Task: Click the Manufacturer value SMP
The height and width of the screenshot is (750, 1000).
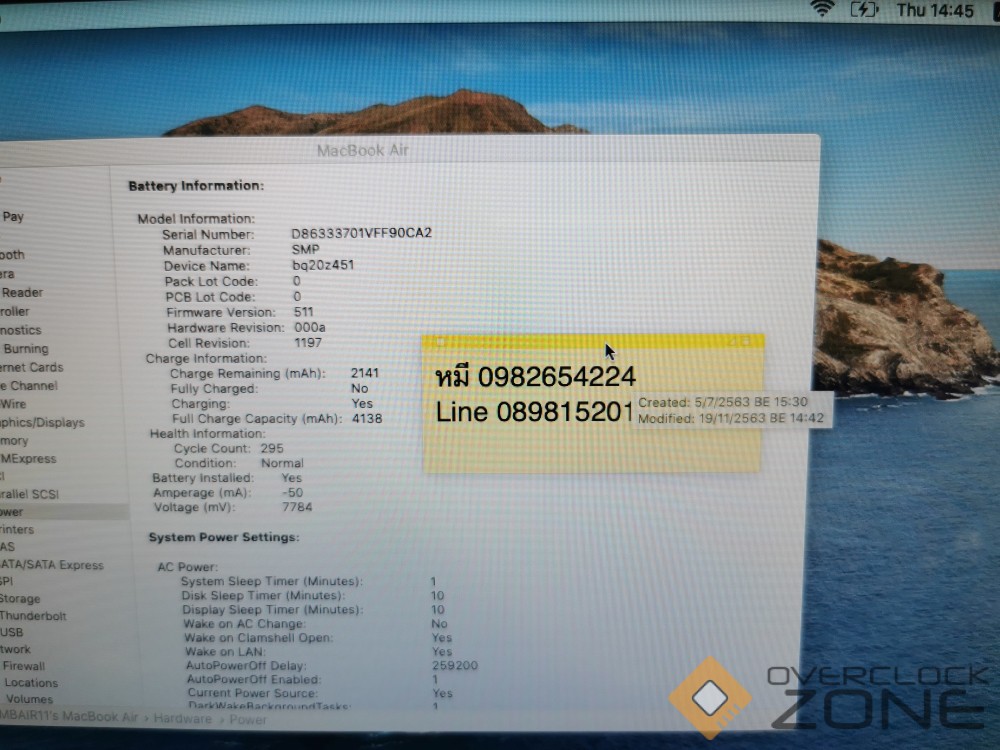Action: (305, 249)
